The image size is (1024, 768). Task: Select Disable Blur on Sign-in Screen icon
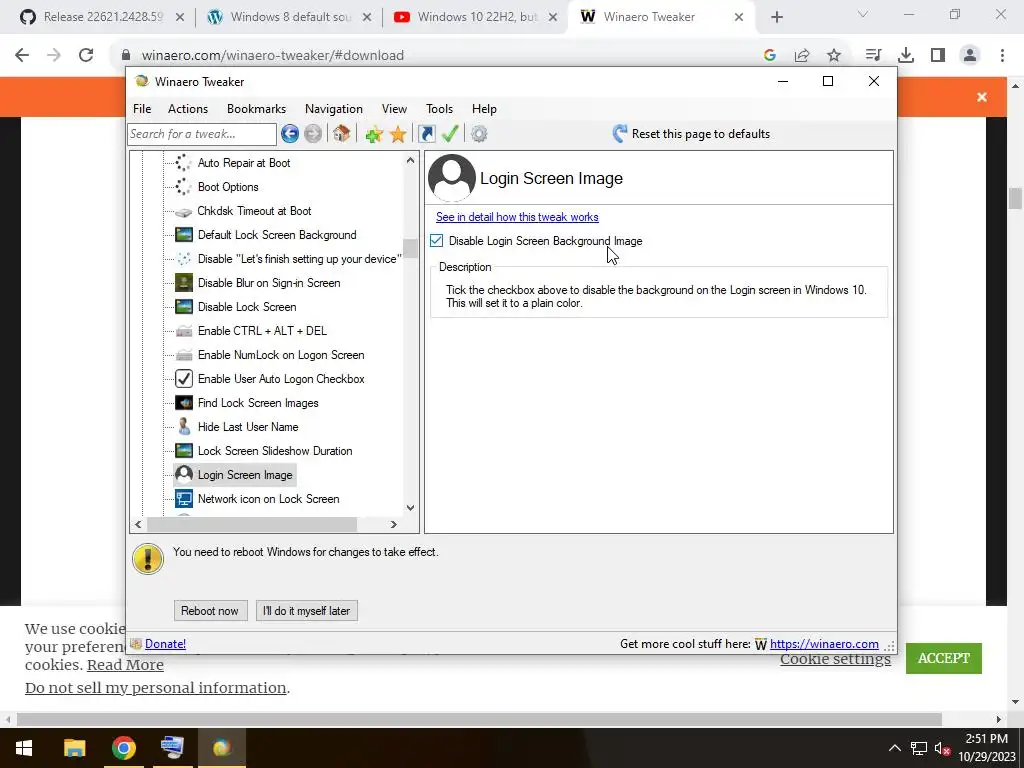click(x=184, y=283)
